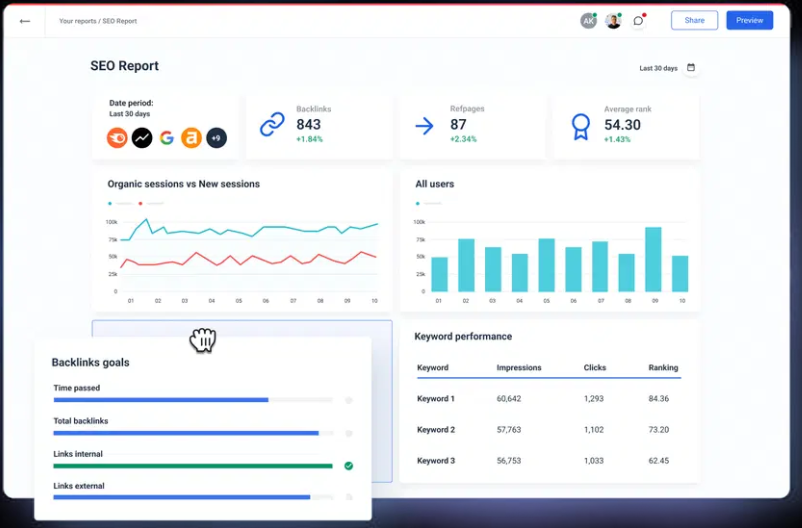Image resolution: width=802 pixels, height=528 pixels.
Task: Click the blue Preview button
Action: coord(749,20)
